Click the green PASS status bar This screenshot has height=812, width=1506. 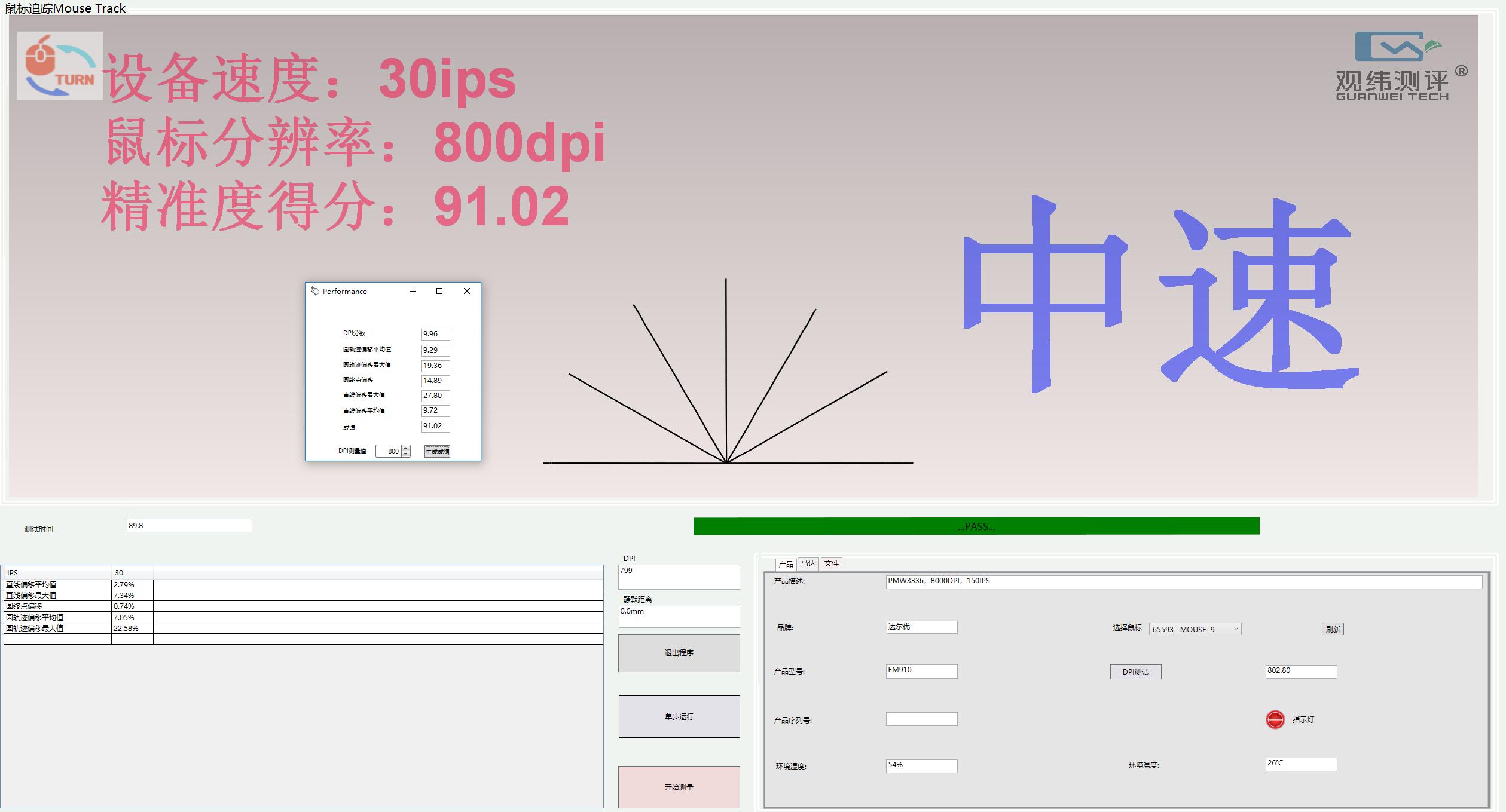976,526
